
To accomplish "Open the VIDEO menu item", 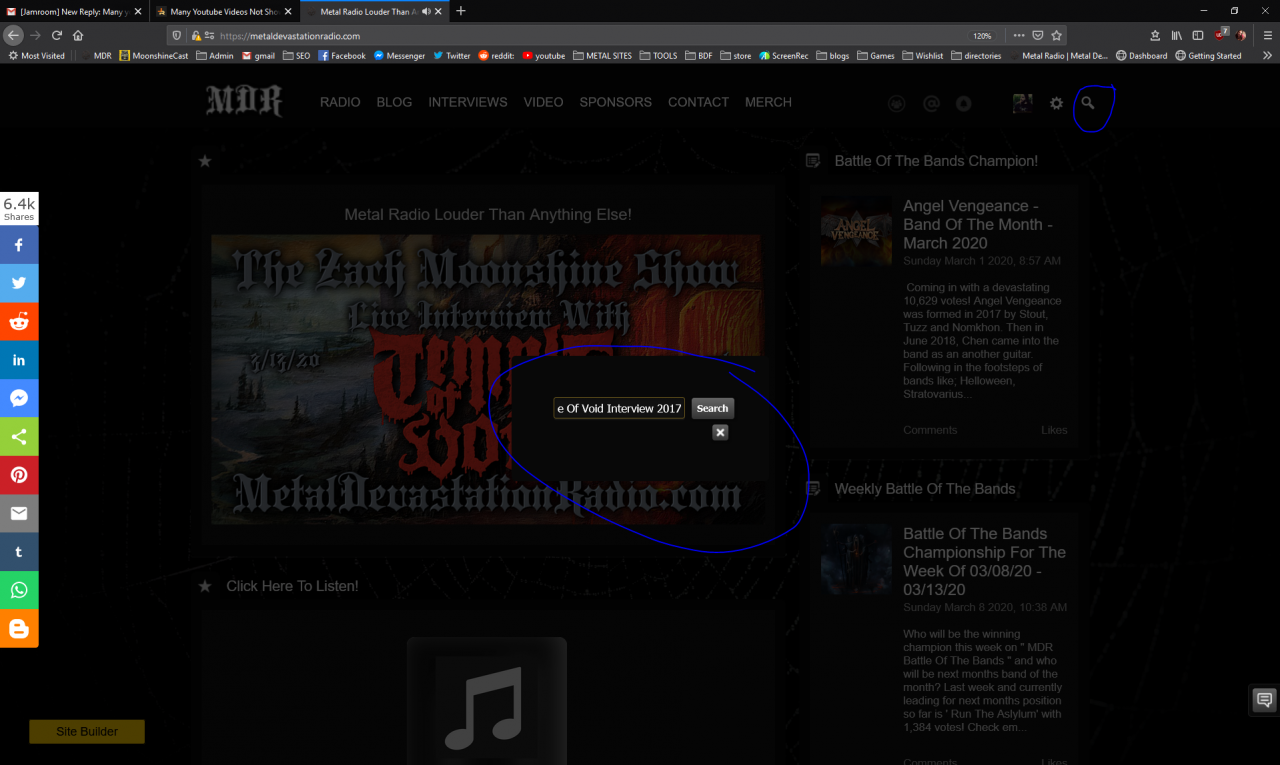I will (543, 102).
